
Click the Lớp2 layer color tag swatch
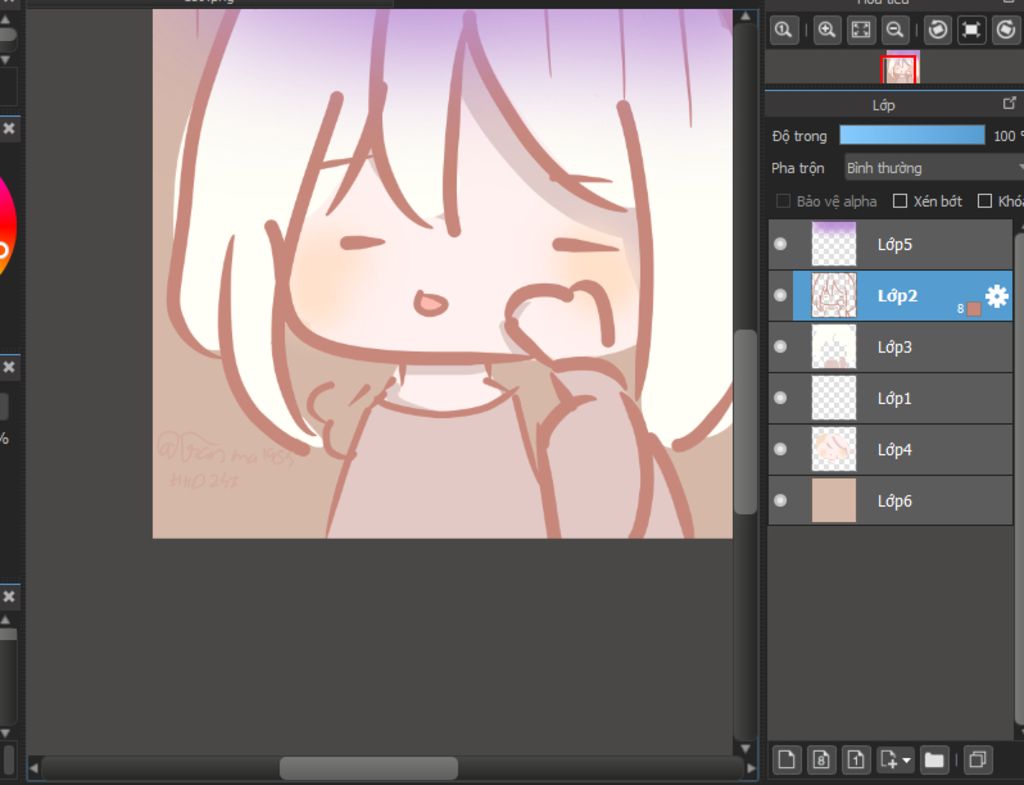pos(974,309)
